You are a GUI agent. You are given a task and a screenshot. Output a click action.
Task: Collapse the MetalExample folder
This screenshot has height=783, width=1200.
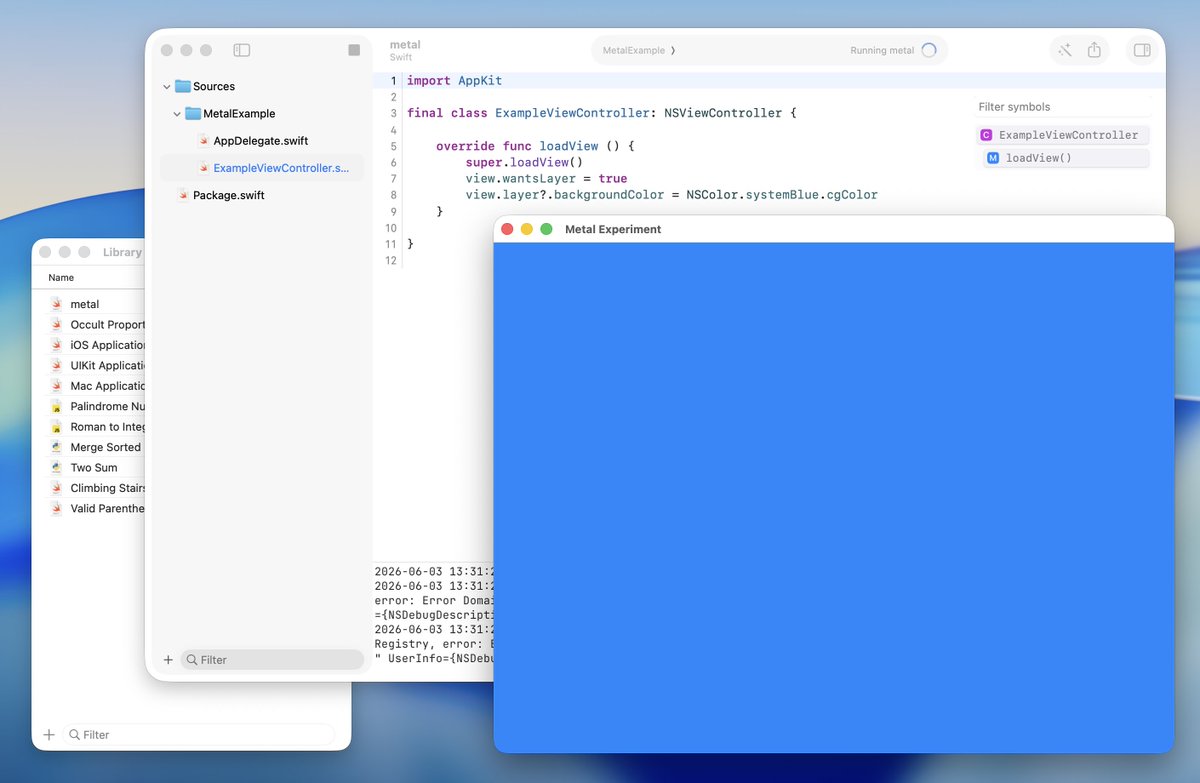click(x=177, y=114)
